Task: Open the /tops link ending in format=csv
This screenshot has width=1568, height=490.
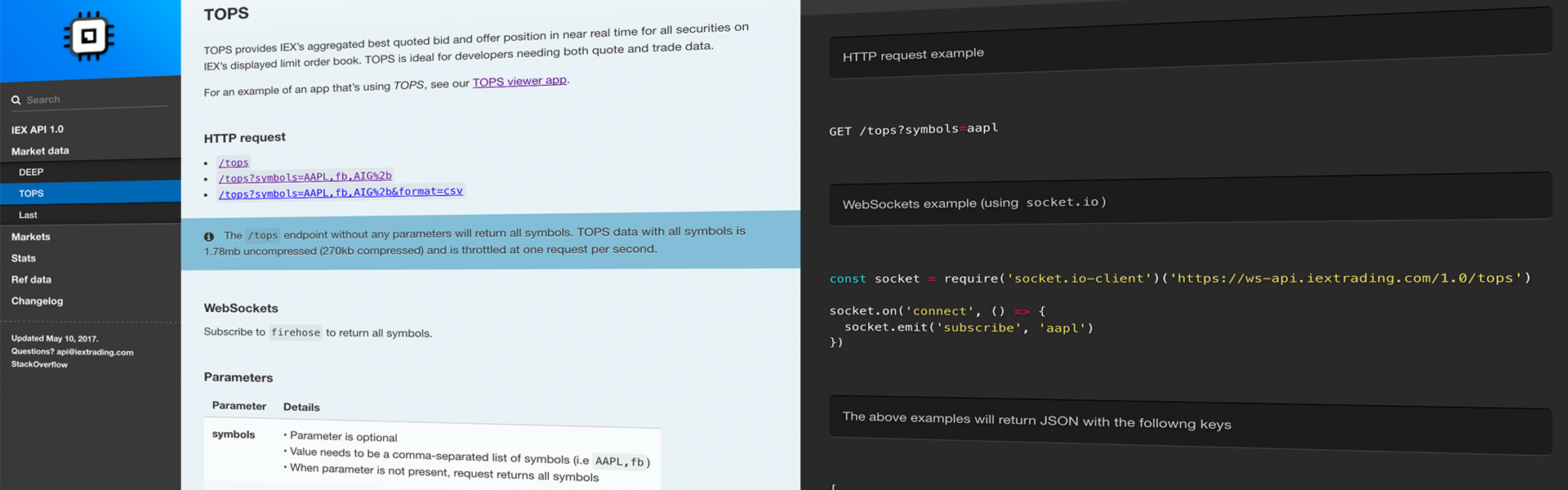Action: [341, 193]
